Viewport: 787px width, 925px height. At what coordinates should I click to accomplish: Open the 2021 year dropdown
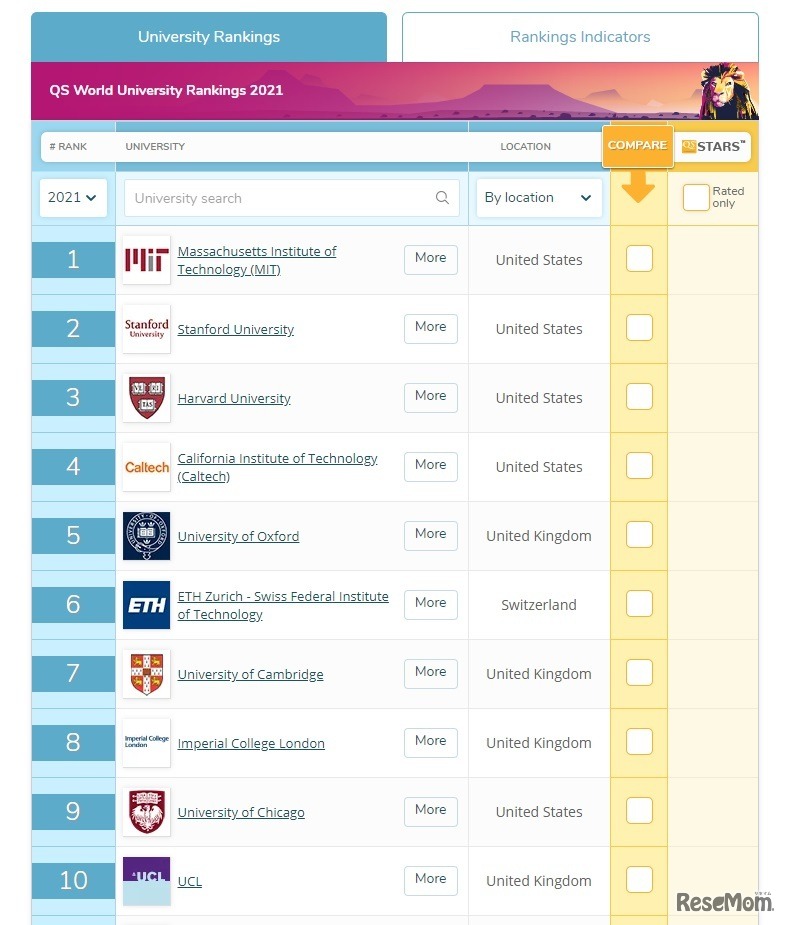tap(71, 197)
